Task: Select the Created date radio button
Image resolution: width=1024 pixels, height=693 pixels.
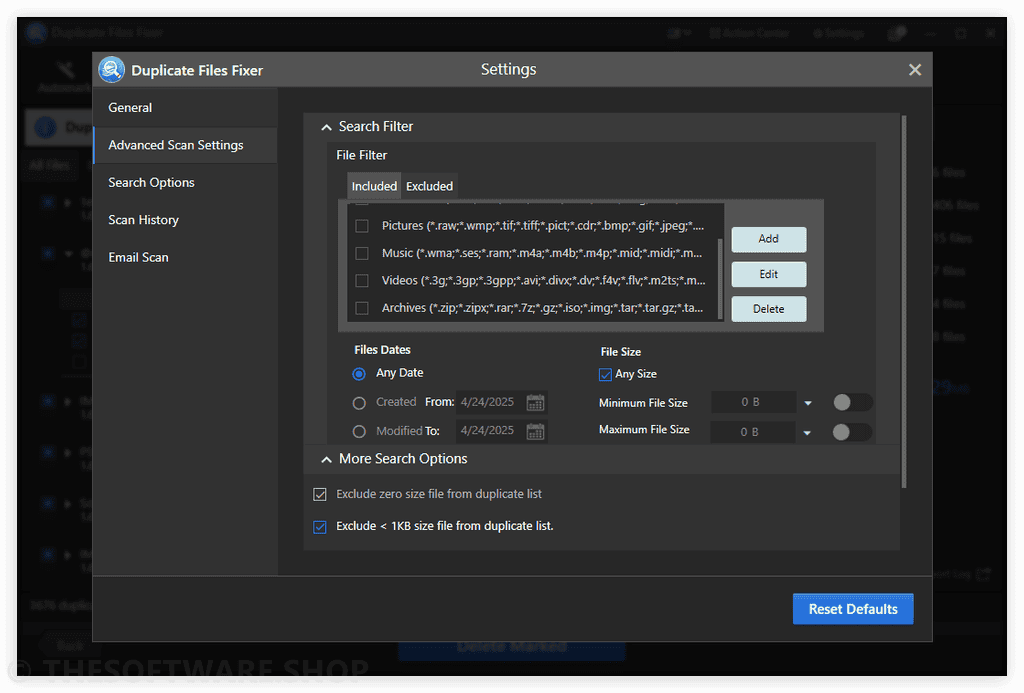Action: point(359,403)
